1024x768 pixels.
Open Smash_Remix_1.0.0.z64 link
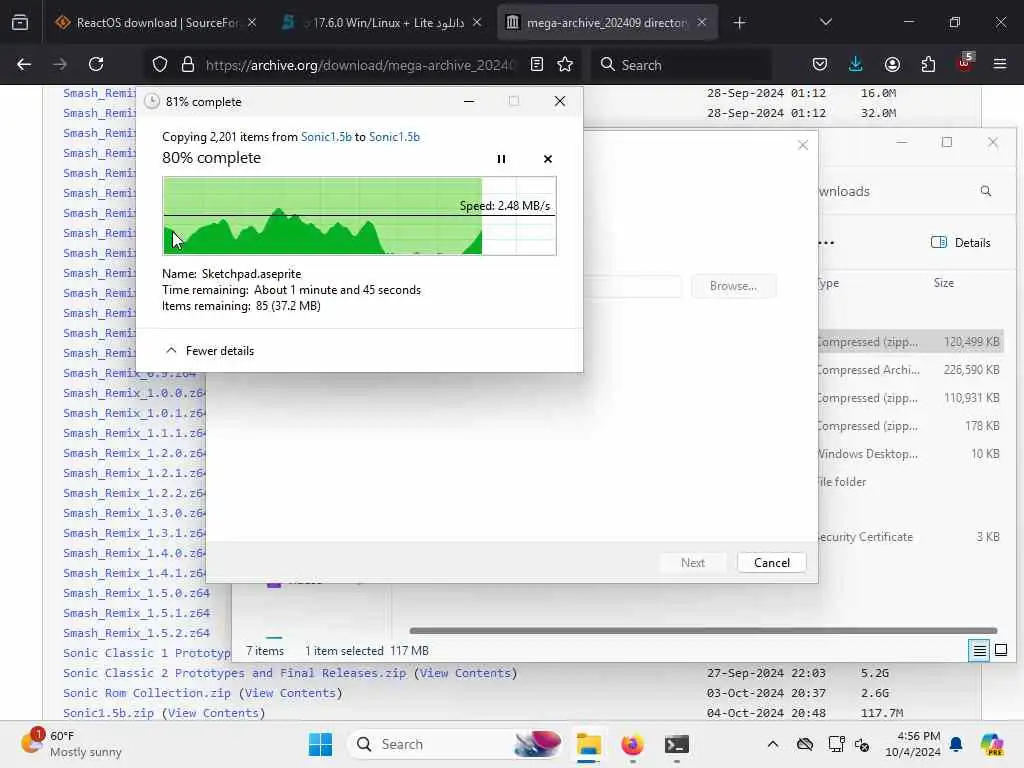point(134,393)
